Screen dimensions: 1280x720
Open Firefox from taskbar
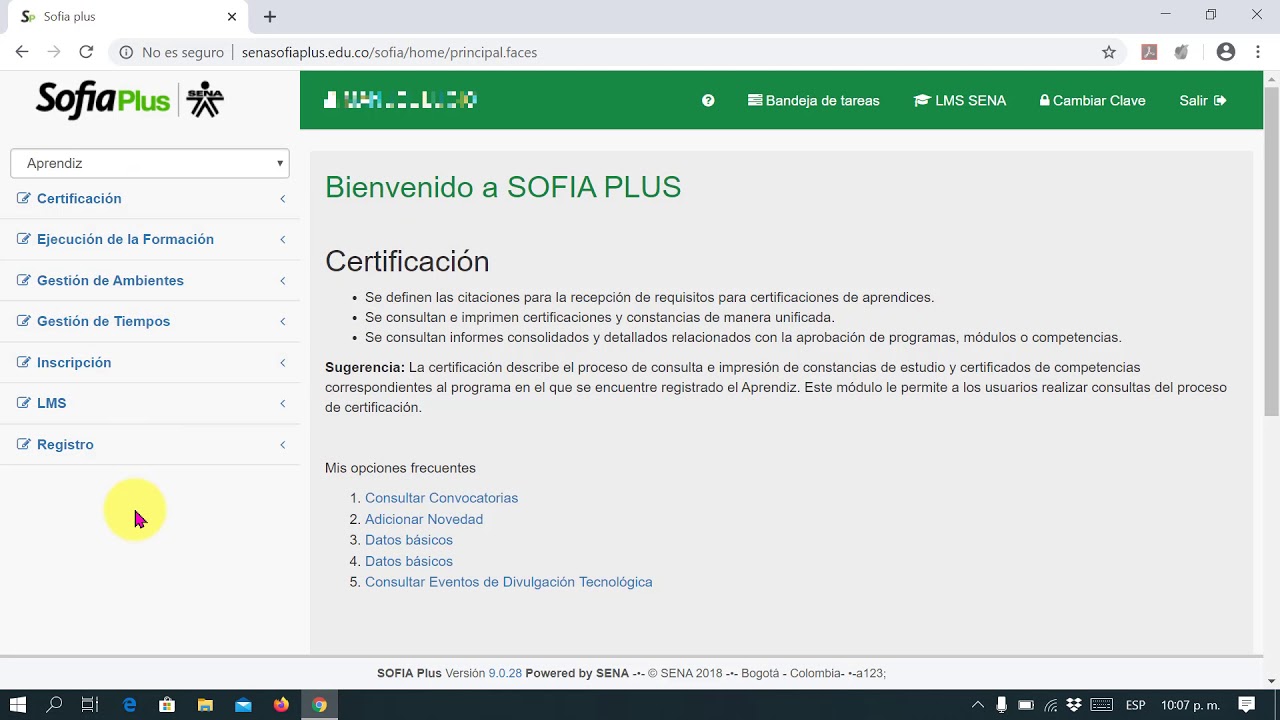(x=281, y=705)
